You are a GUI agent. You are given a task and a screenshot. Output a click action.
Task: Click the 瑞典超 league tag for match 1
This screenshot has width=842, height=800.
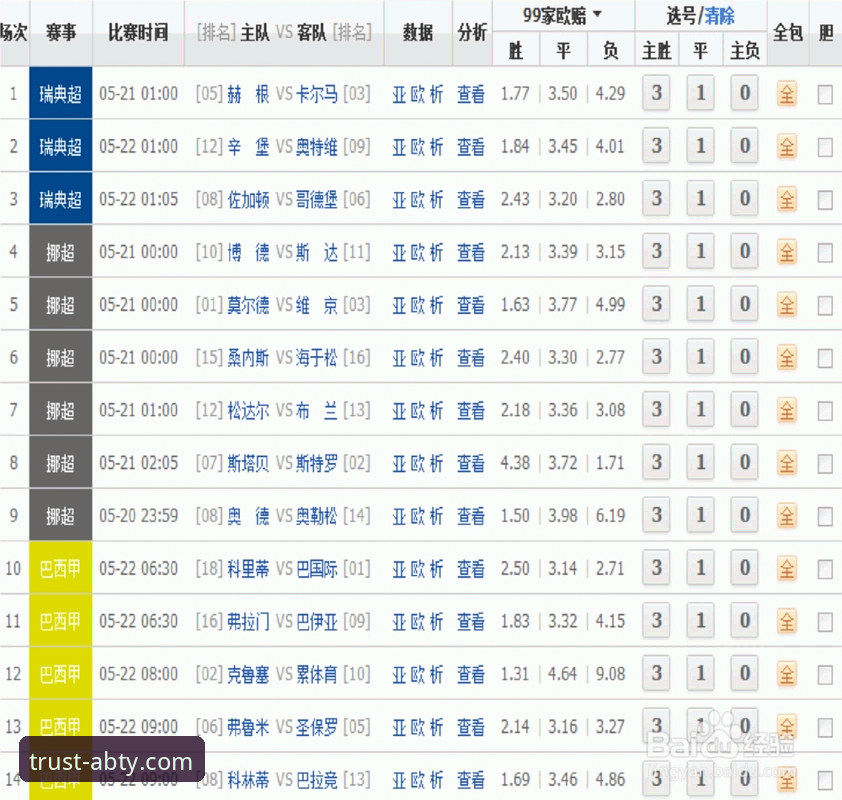coord(61,93)
